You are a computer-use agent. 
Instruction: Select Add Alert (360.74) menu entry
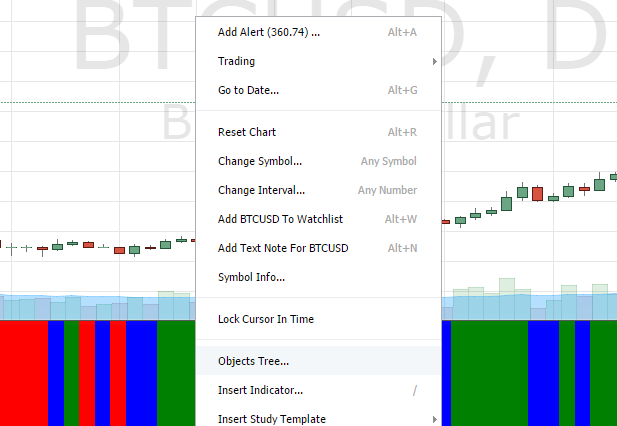(318, 32)
